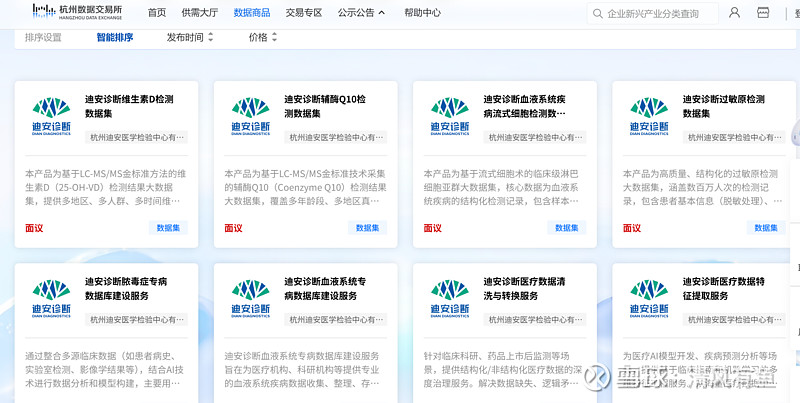Viewport: 800px width, 403px height.
Task: Click supplier tag on 脓毒症专病数据库 card
Action: pyautogui.click(x=136, y=319)
